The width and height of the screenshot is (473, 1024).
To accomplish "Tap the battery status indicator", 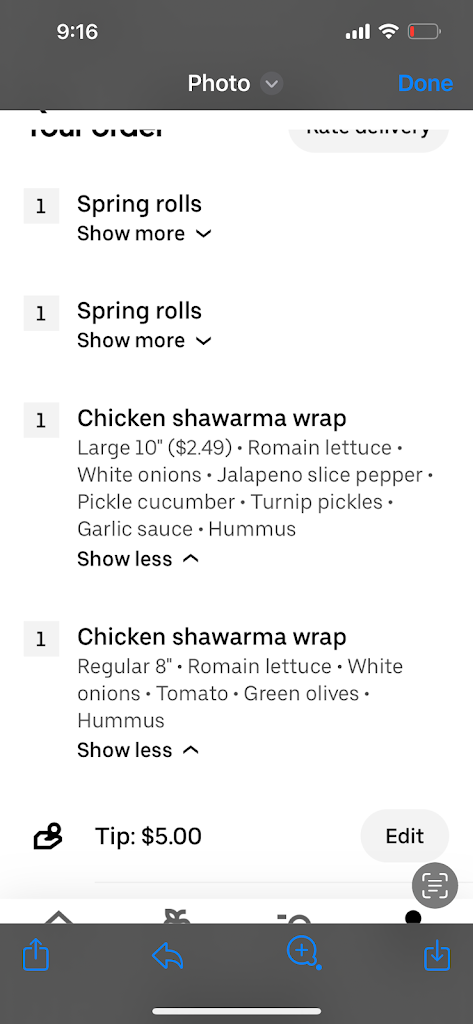I will click(424, 31).
